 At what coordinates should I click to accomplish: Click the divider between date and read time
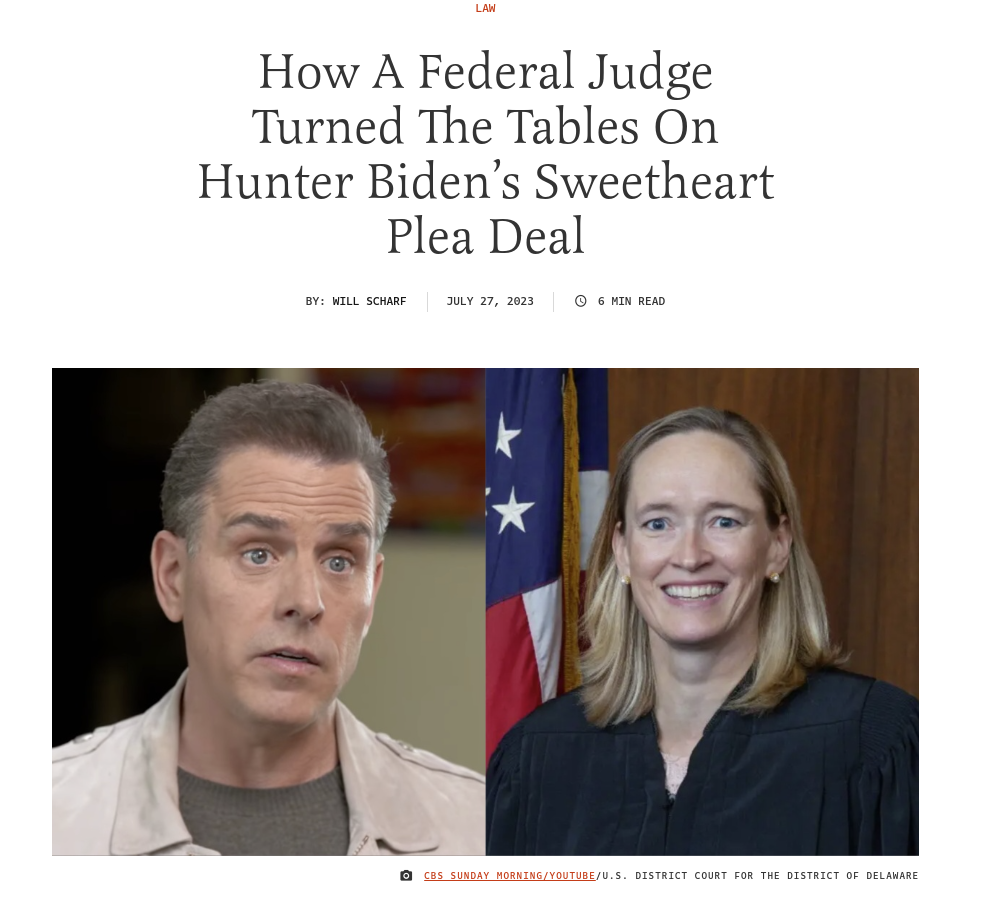[x=554, y=301]
